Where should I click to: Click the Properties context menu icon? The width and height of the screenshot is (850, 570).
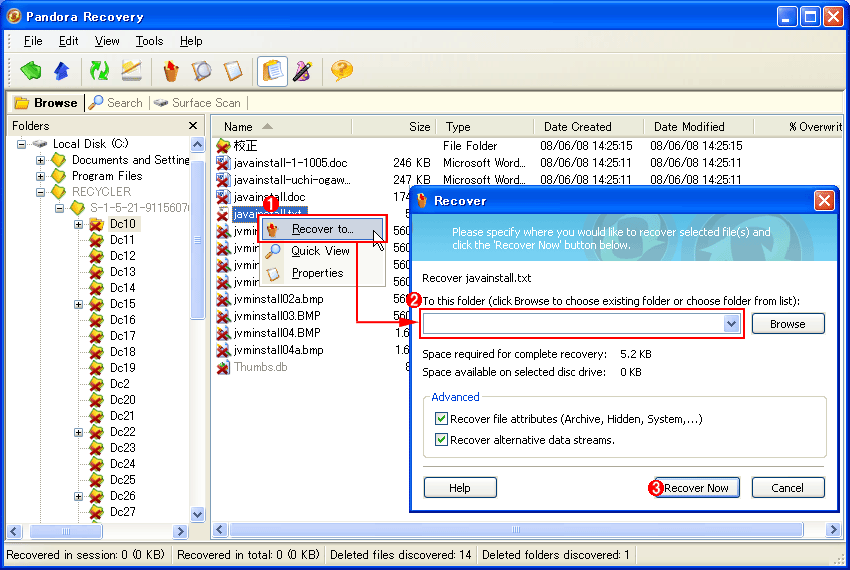pos(273,273)
